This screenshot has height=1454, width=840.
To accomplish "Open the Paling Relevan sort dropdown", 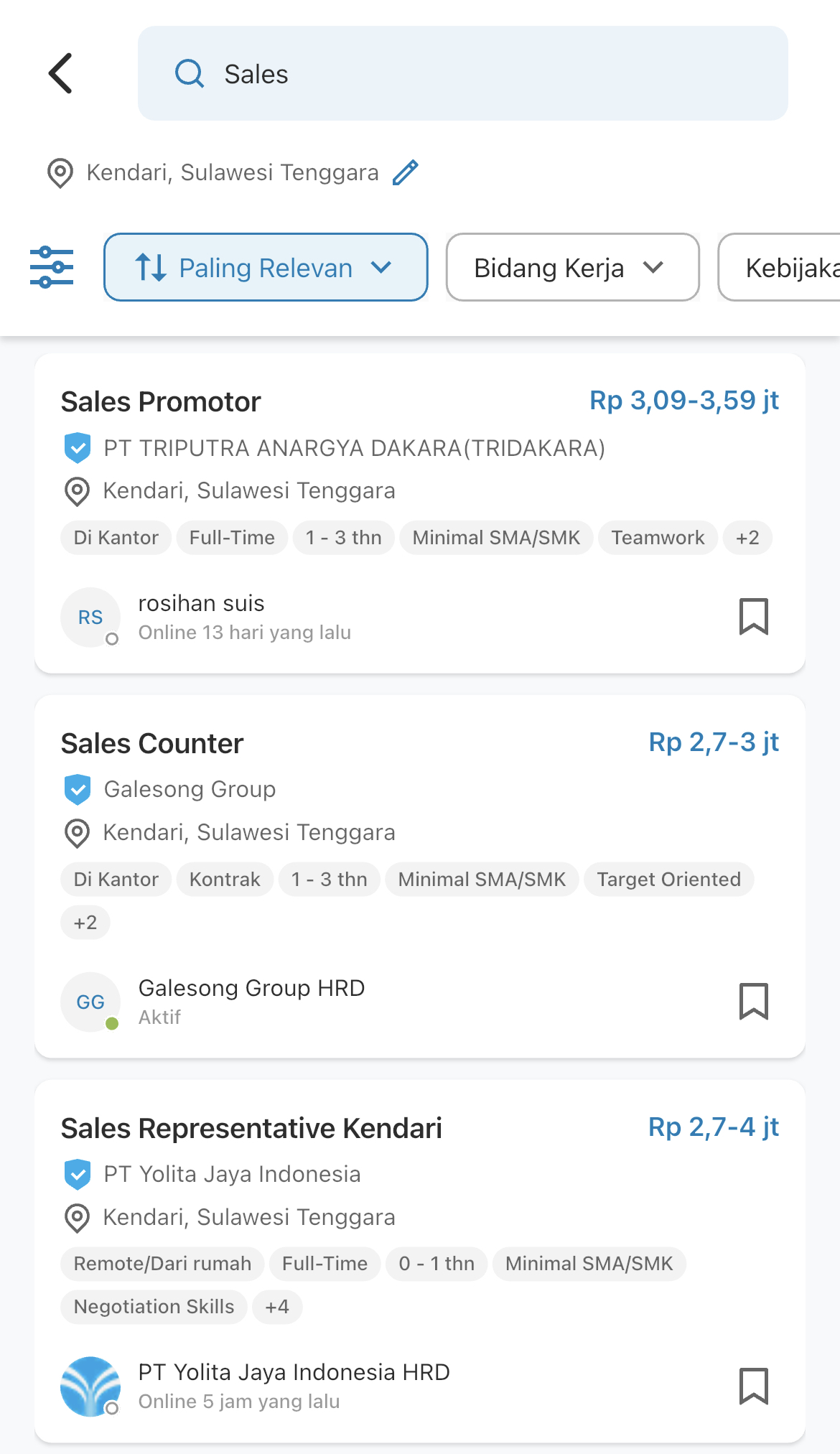I will (x=266, y=267).
